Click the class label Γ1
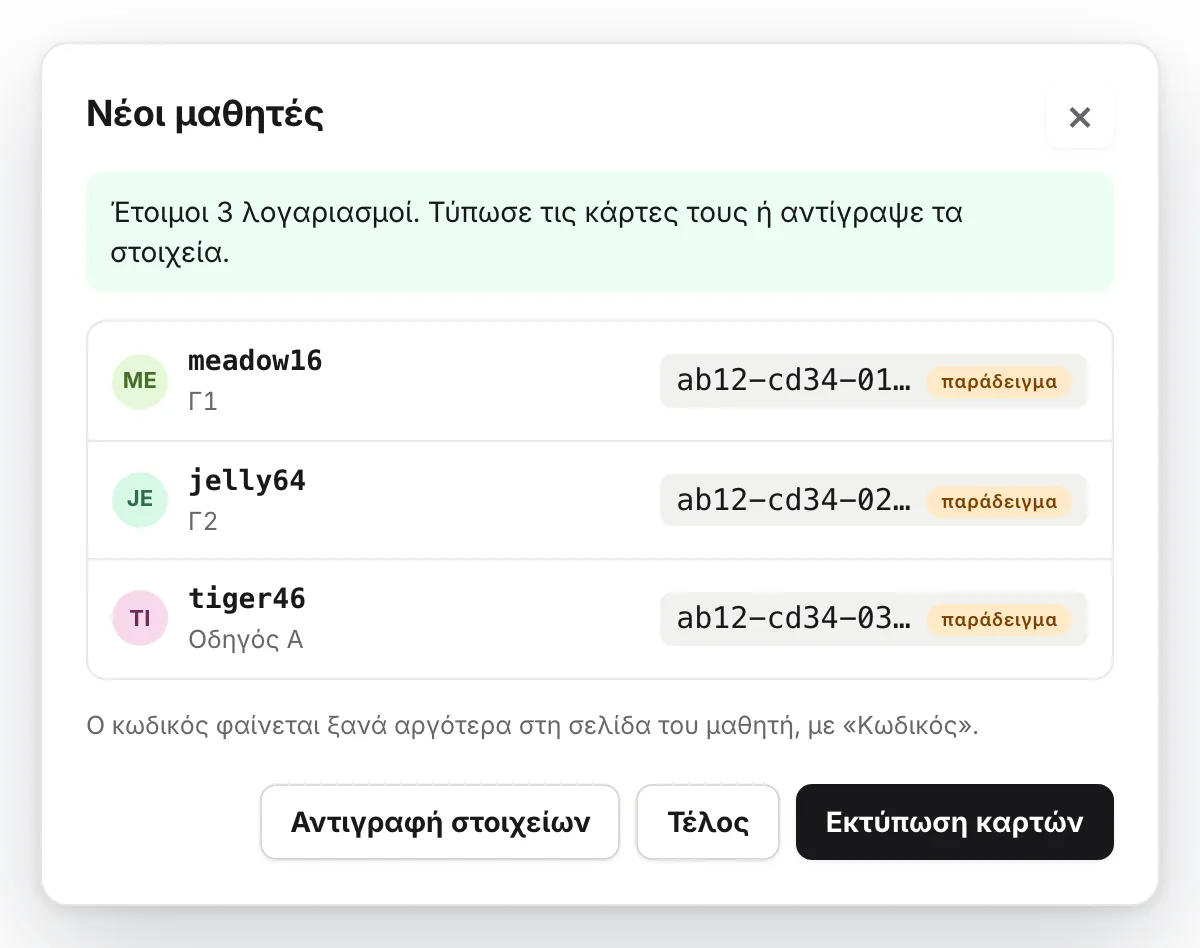1200x948 pixels. (x=203, y=402)
